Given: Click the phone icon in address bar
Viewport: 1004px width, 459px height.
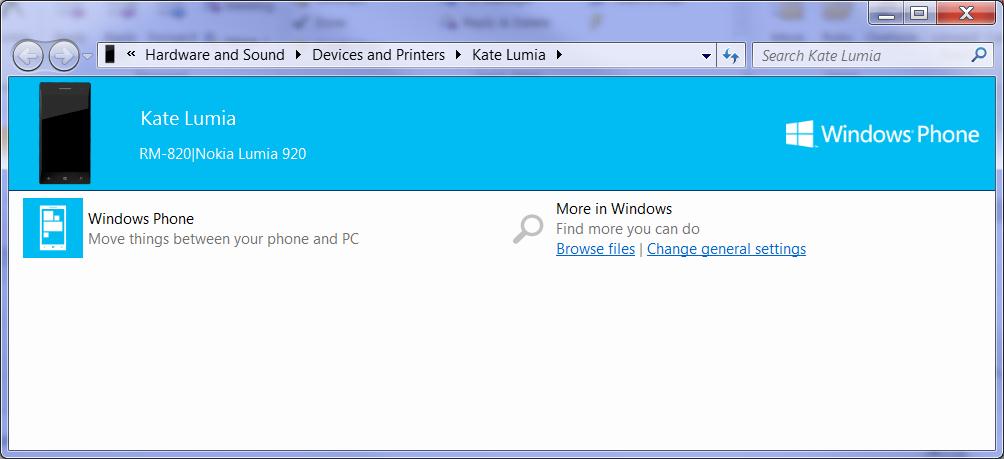Looking at the screenshot, I should tap(110, 55).
